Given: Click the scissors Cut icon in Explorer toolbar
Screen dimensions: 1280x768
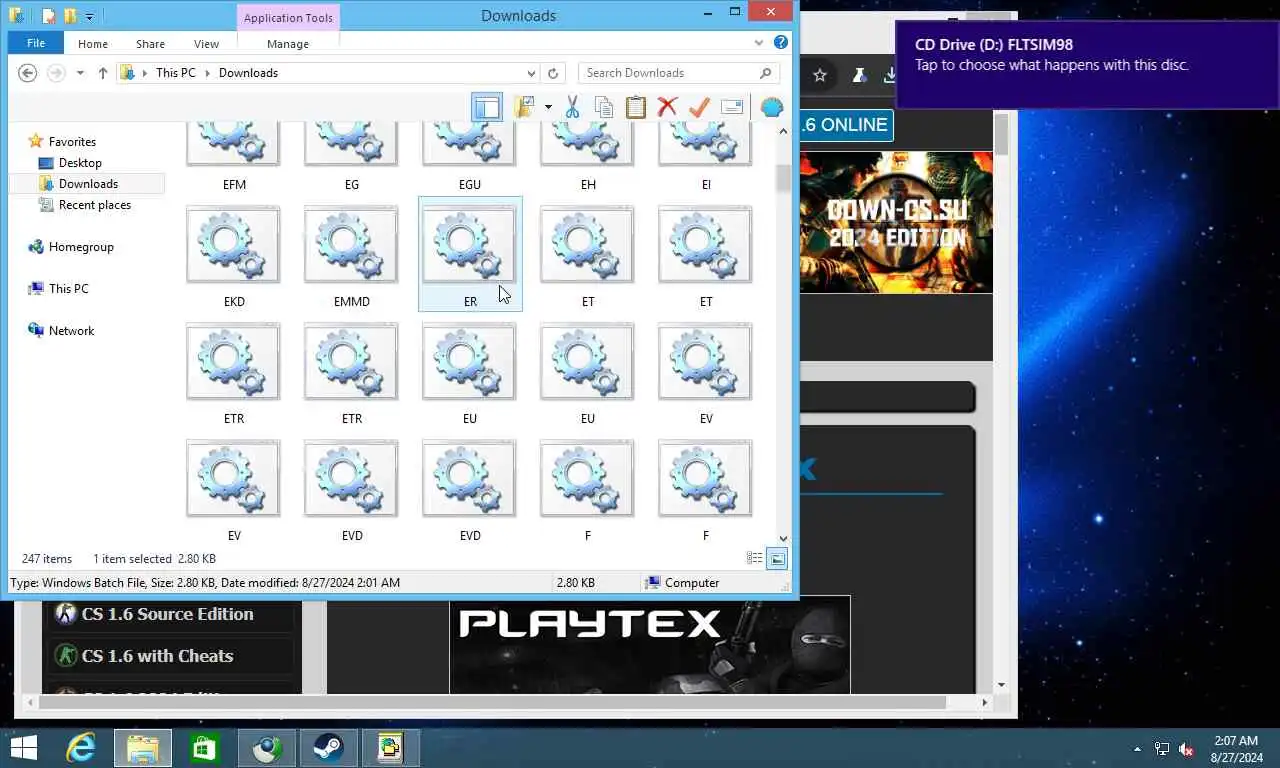Looking at the screenshot, I should tap(572, 107).
